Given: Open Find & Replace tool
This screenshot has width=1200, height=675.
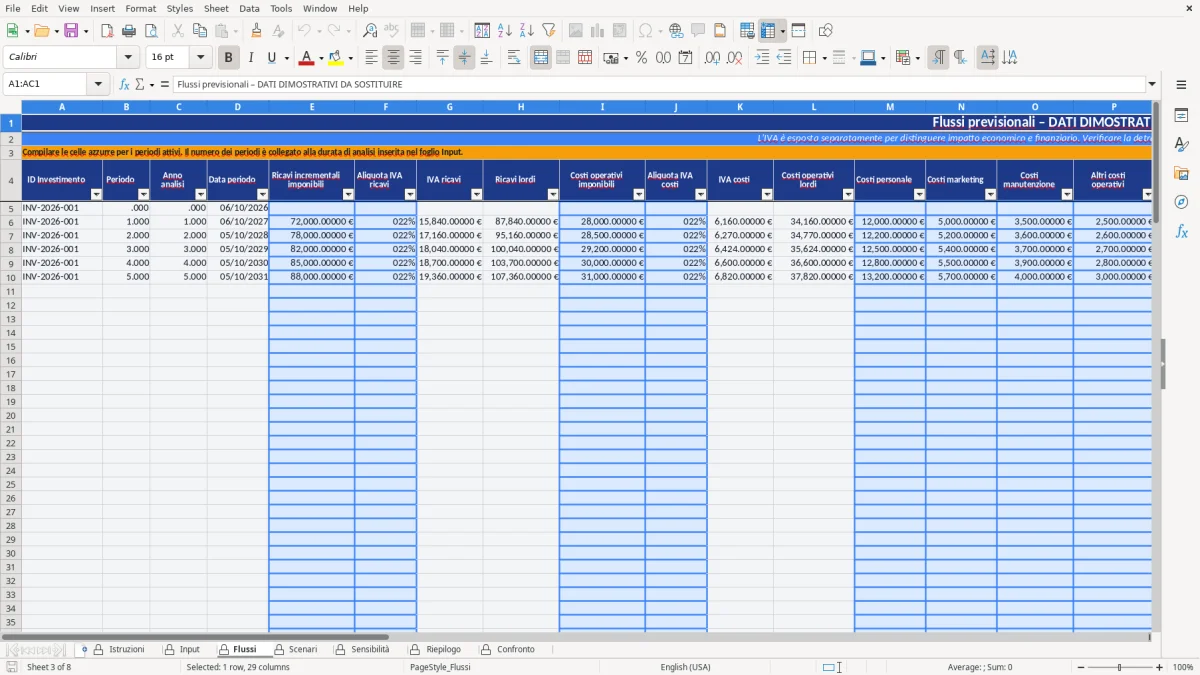Looking at the screenshot, I should (370, 31).
